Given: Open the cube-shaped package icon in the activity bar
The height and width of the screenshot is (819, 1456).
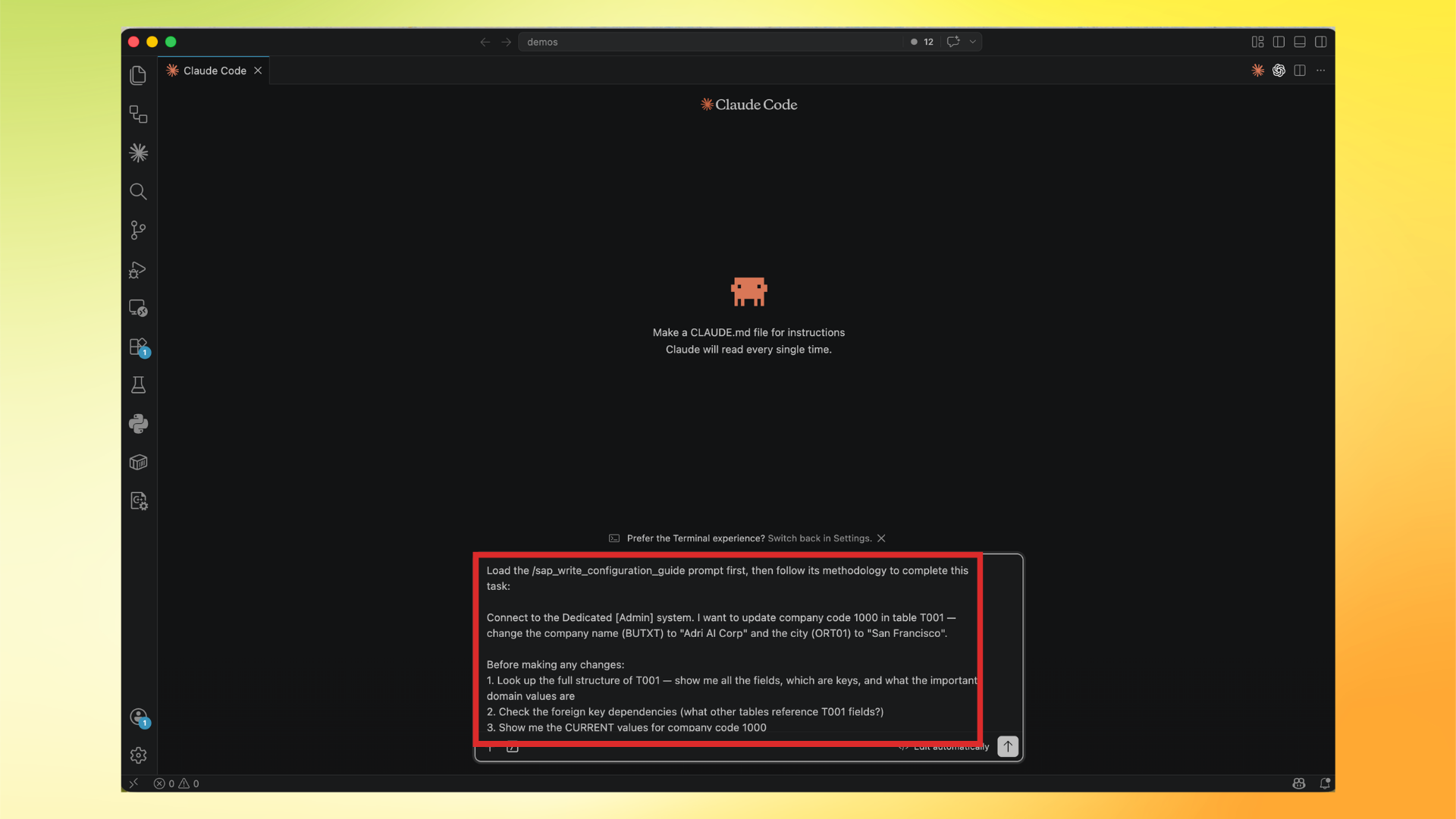Looking at the screenshot, I should (138, 463).
